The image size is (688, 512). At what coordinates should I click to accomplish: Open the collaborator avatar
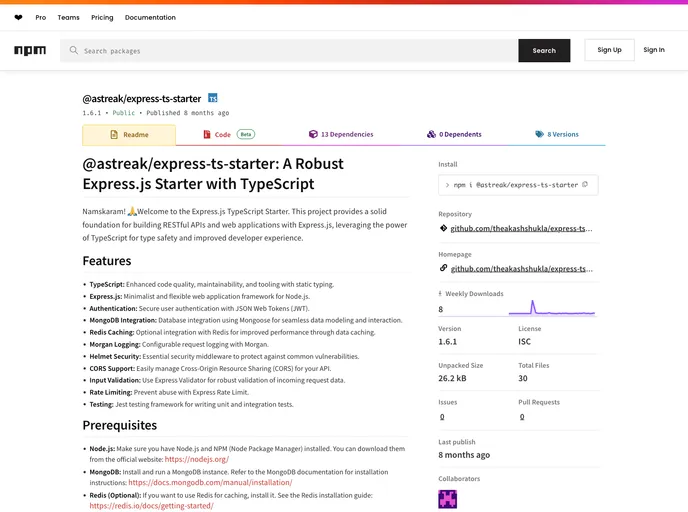pos(448,499)
